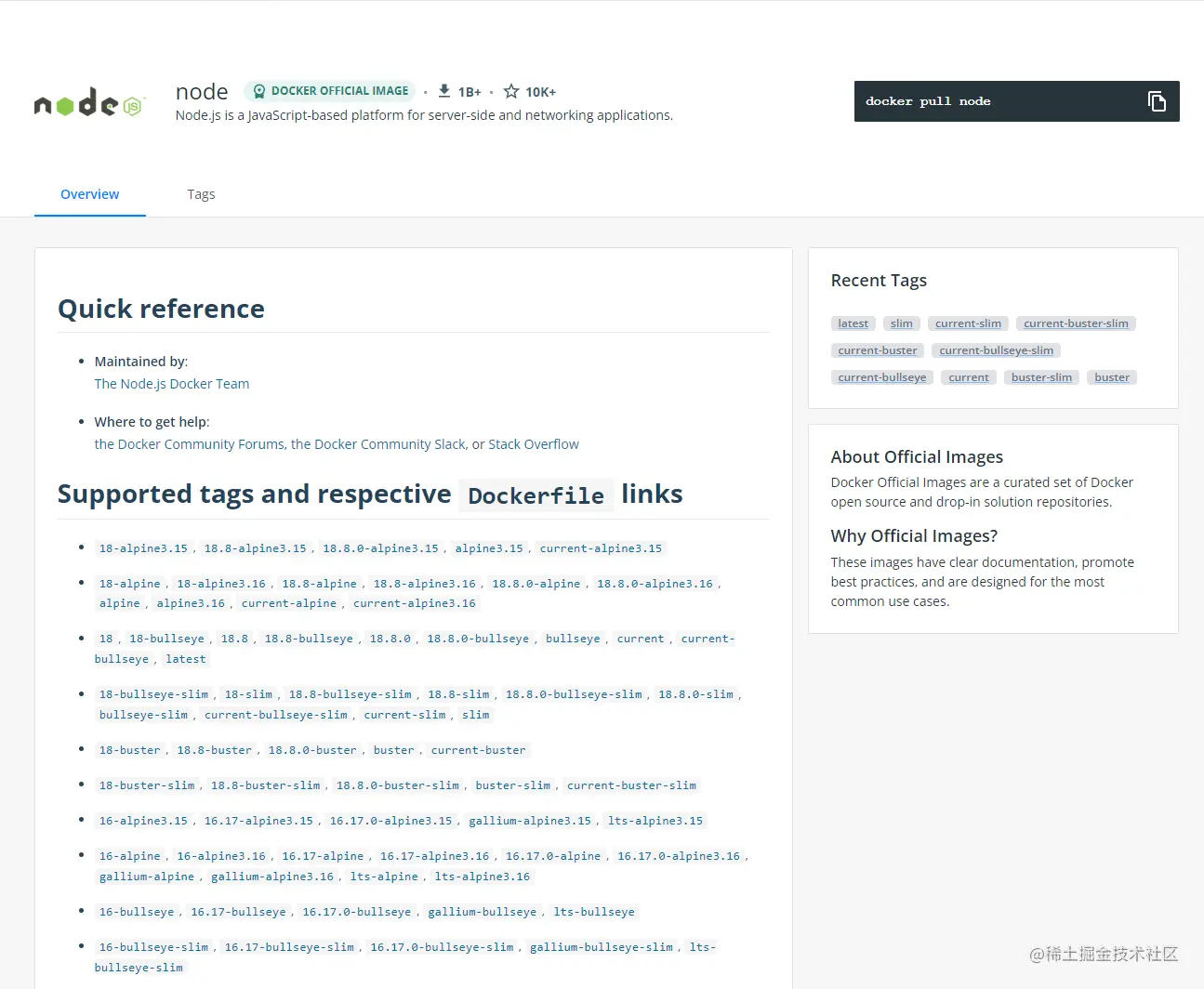Open the current-alpine3.16 tag link
The image size is (1204, 989).
414,603
